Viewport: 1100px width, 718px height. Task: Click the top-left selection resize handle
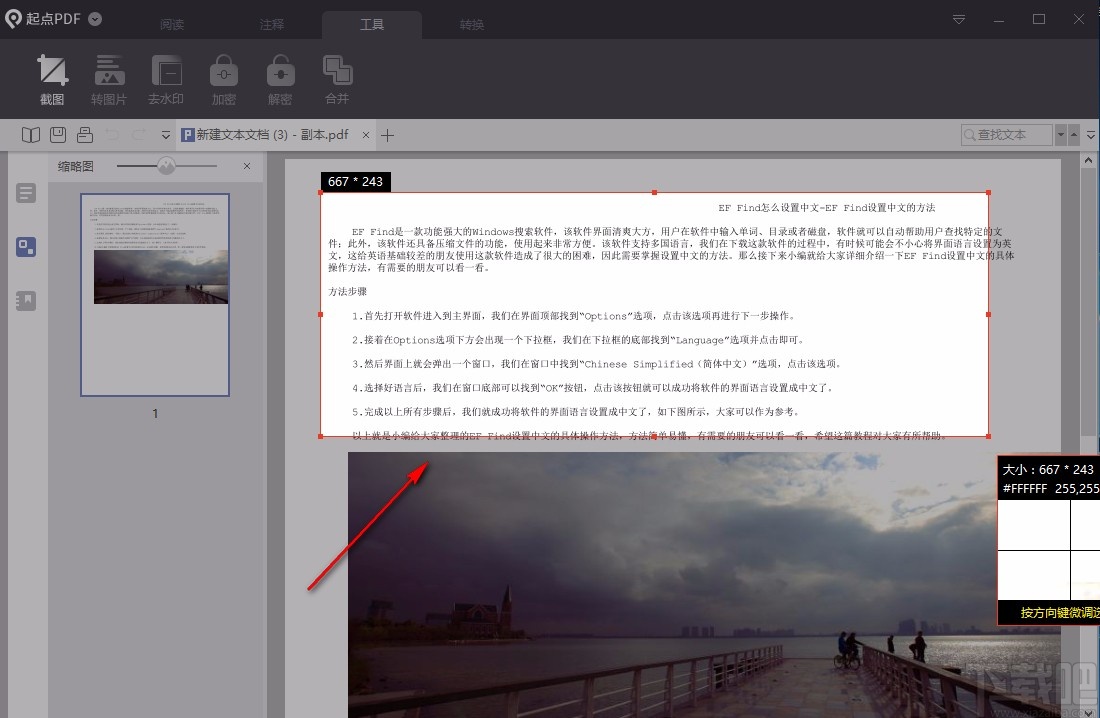click(321, 192)
